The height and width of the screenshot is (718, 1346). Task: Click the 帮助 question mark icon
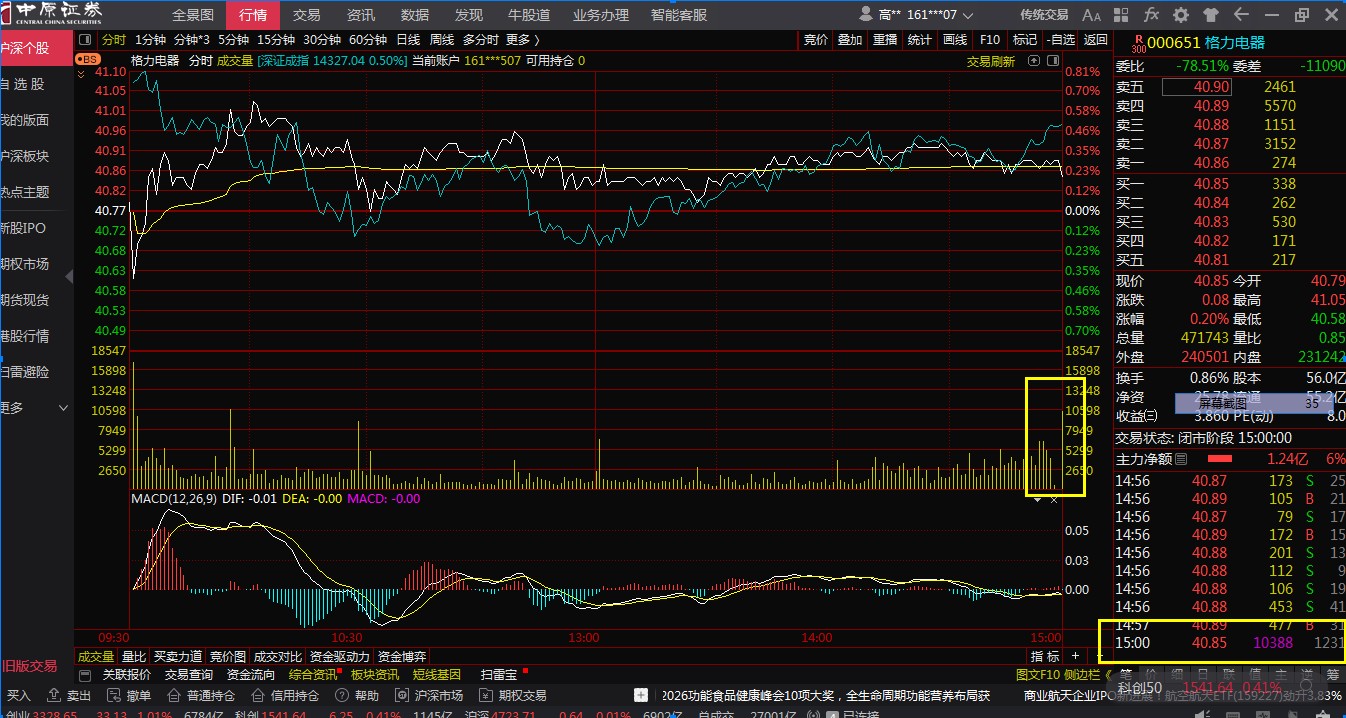click(343, 695)
